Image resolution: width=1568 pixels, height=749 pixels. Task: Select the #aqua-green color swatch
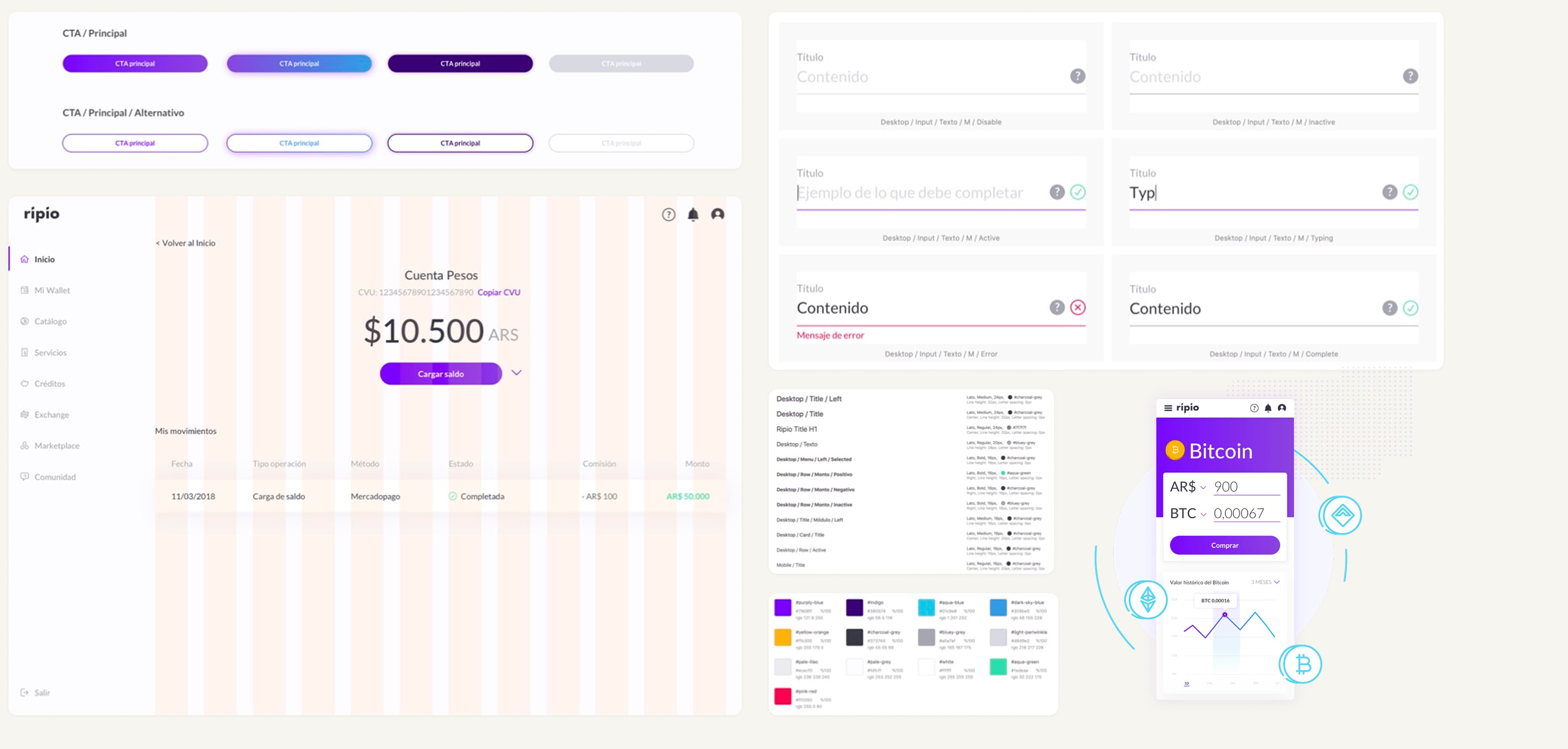pyautogui.click(x=998, y=666)
